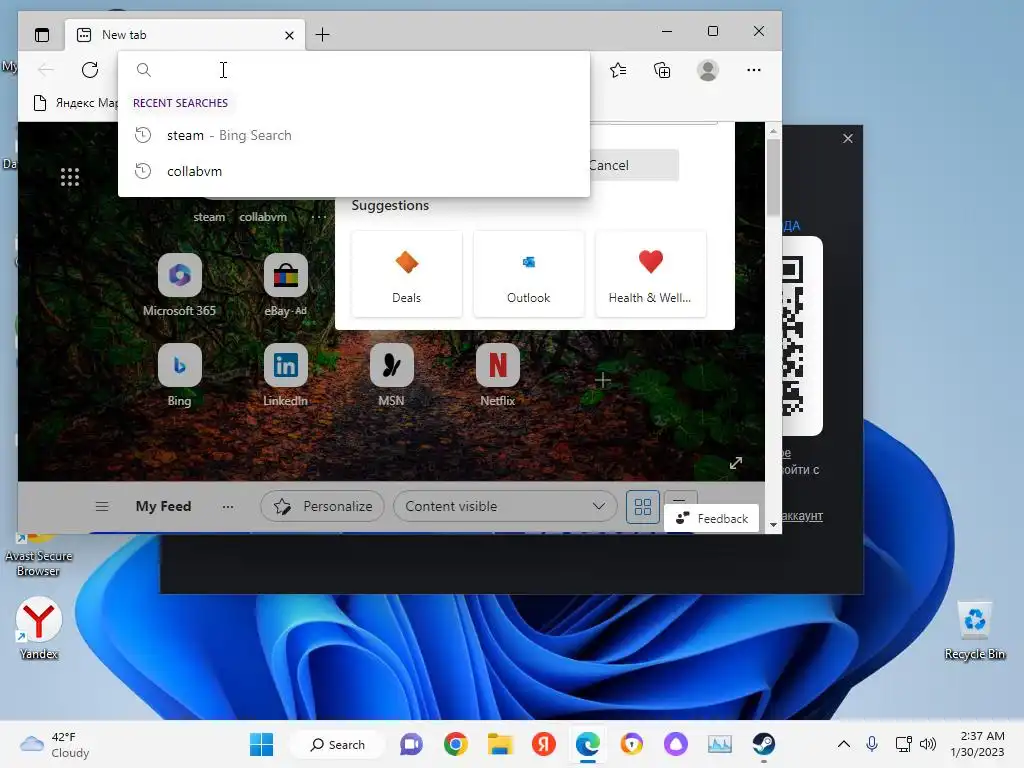Click inside the address bar search field
Viewport: 1024px width, 768px height.
coord(353,70)
